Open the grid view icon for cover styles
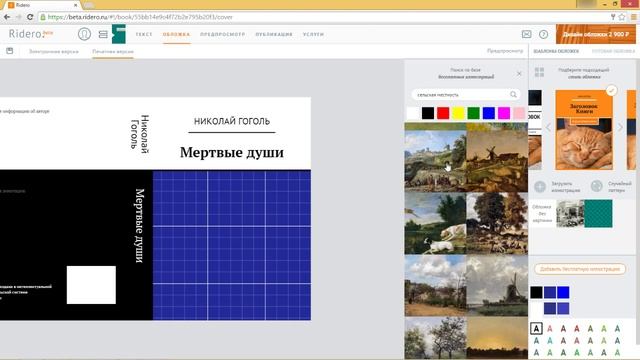This screenshot has width=640, height=360. (x=539, y=72)
